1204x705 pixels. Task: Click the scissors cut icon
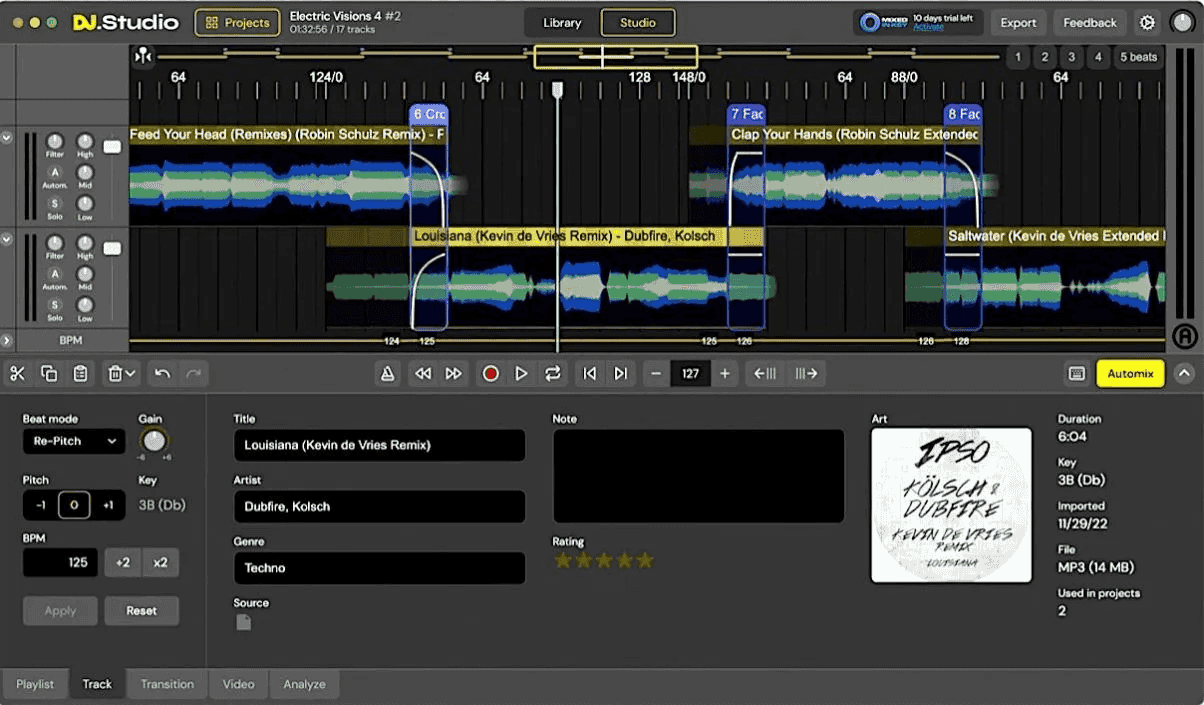18,373
